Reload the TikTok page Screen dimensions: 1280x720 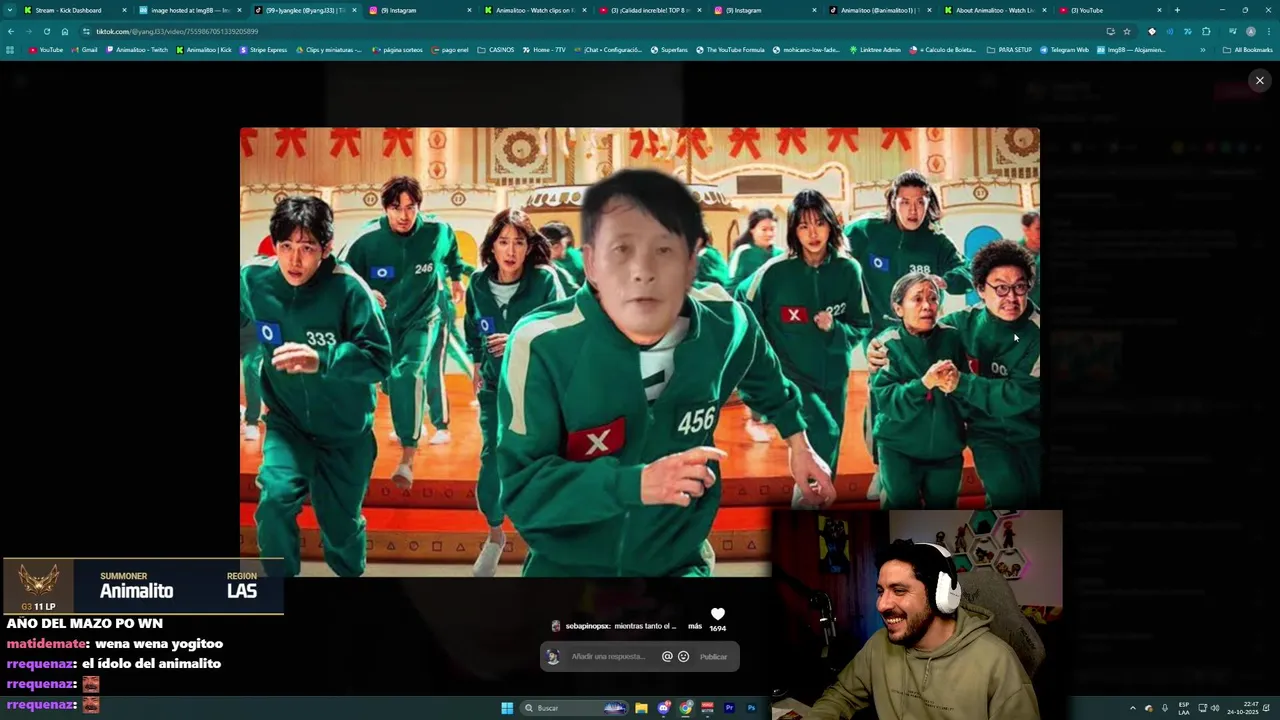tap(46, 31)
